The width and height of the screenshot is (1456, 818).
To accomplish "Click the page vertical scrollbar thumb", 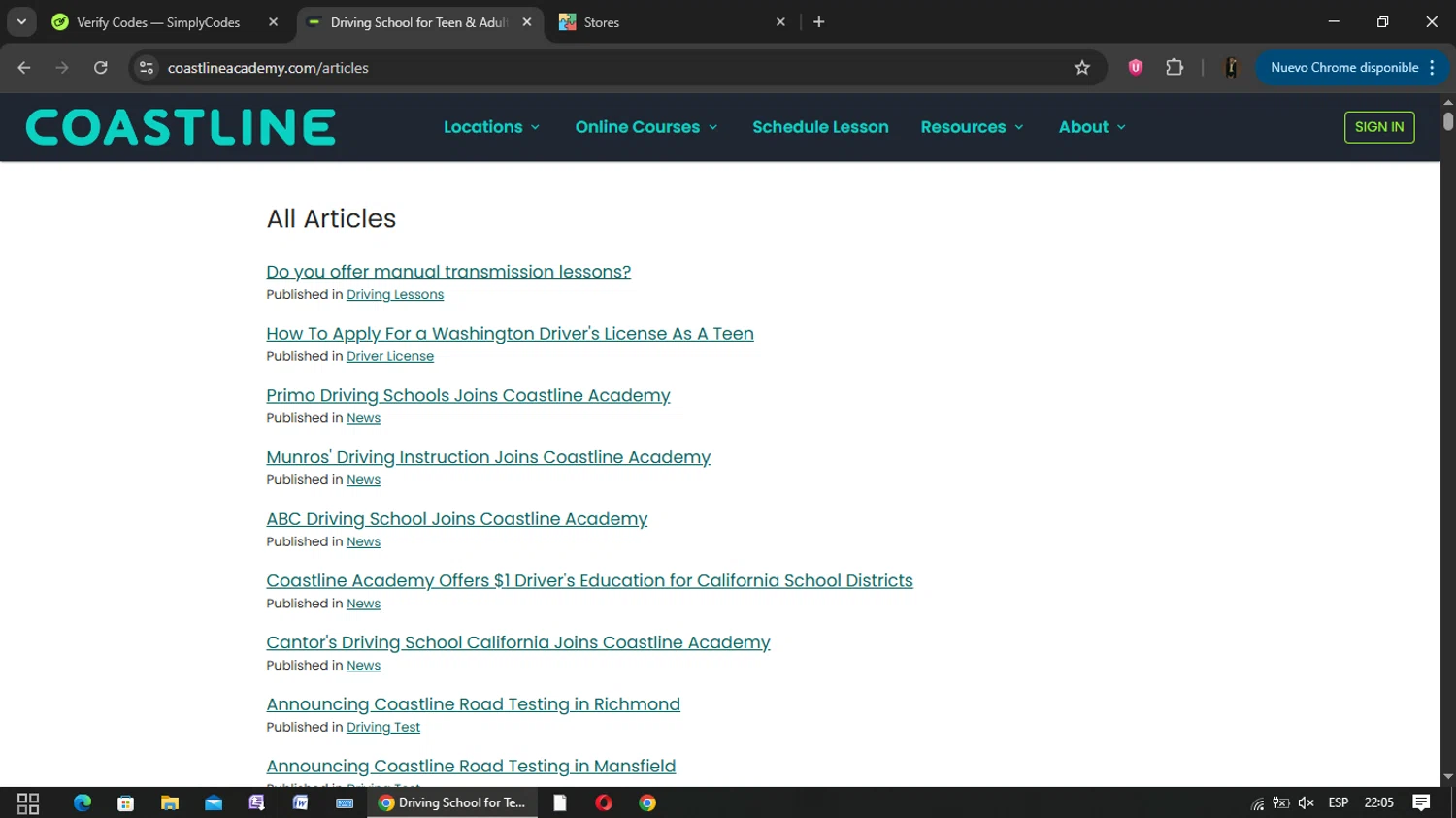I will 1448,122.
